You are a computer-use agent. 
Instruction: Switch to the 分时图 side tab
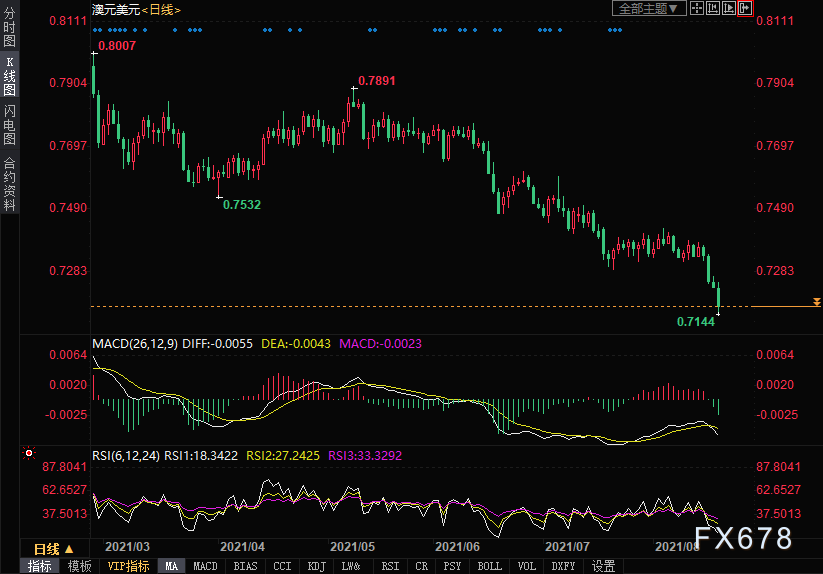[9, 27]
